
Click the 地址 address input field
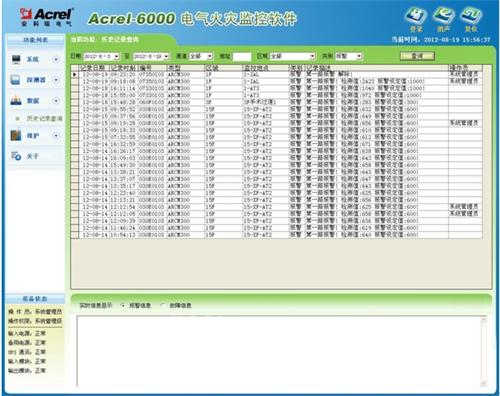point(241,56)
